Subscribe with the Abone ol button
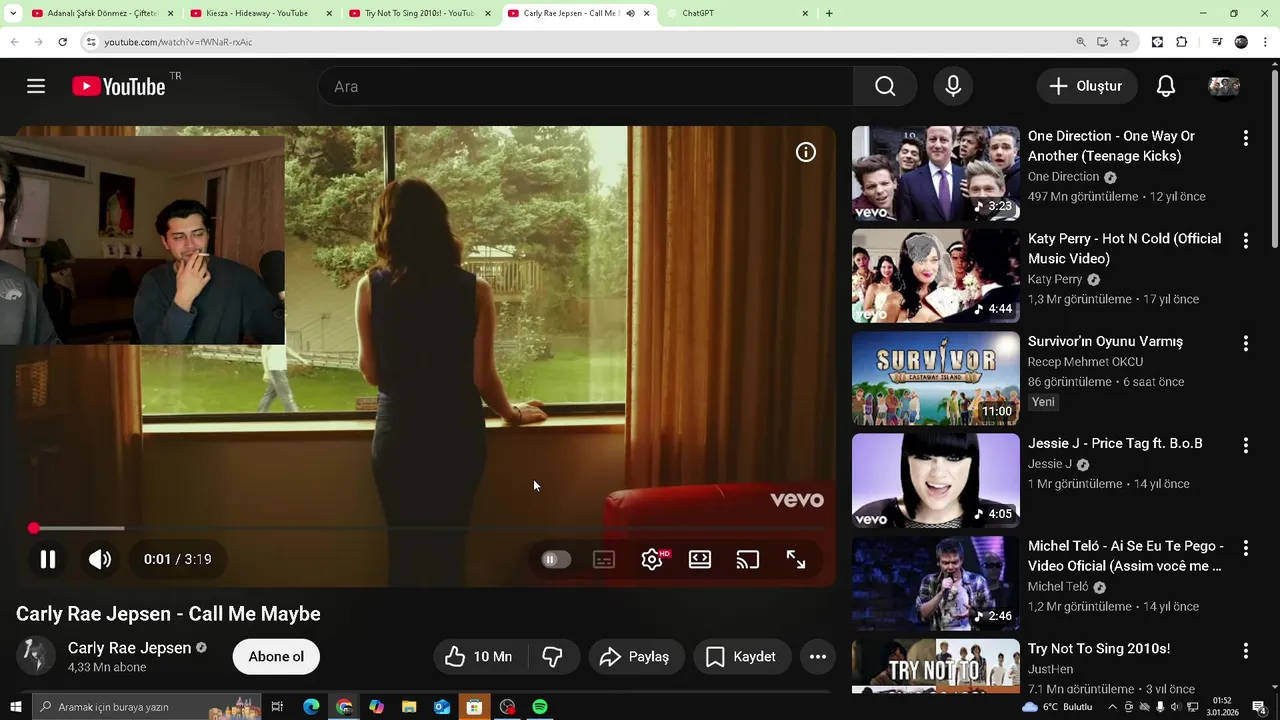The width and height of the screenshot is (1280, 720). [x=276, y=657]
